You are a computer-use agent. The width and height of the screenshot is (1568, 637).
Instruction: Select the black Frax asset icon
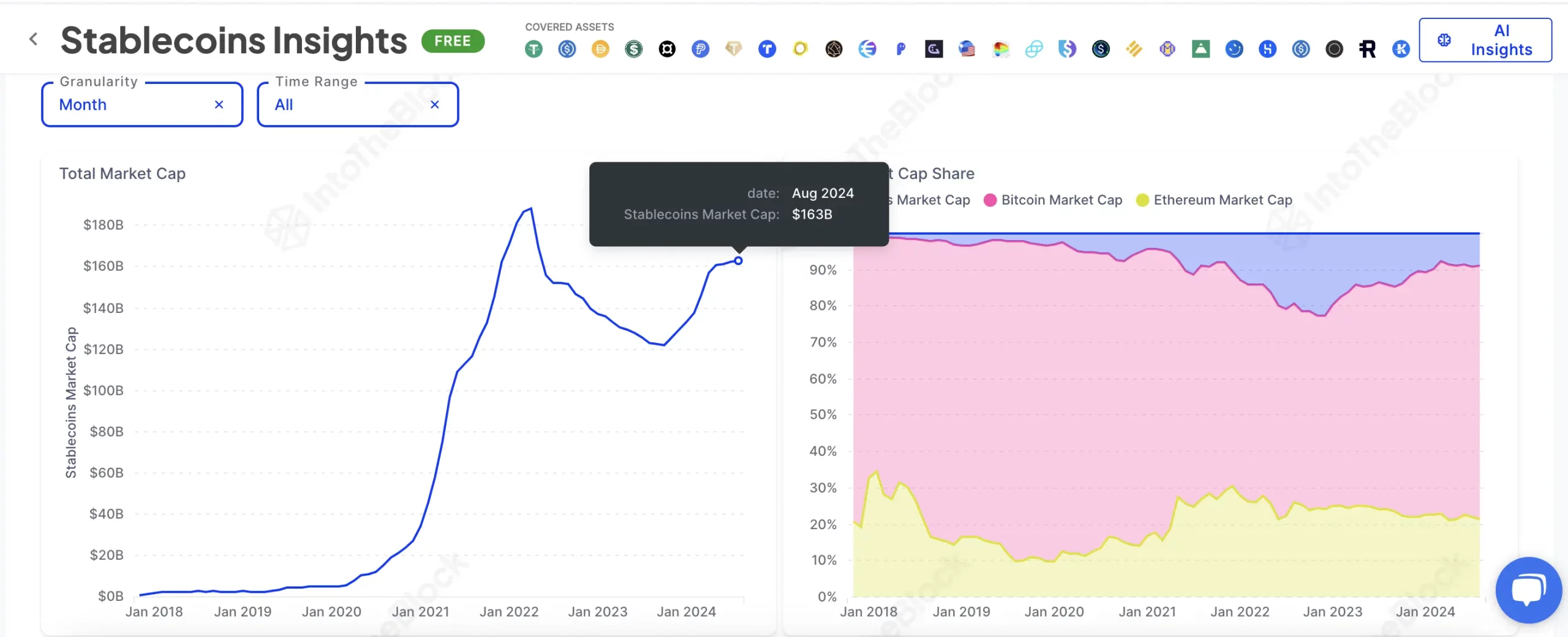(667, 49)
